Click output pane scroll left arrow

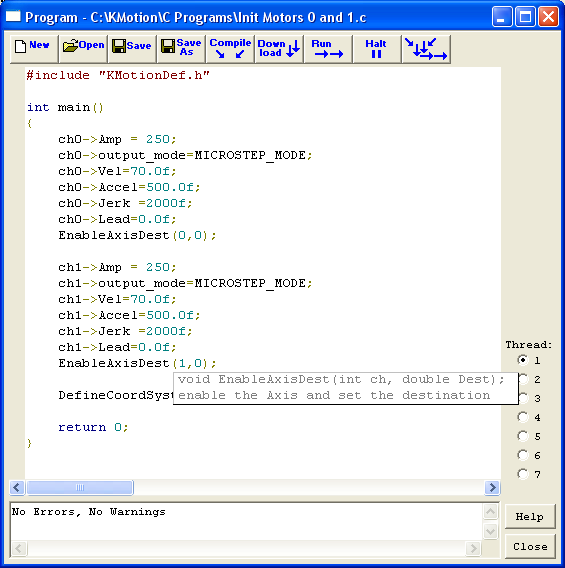tap(19, 548)
